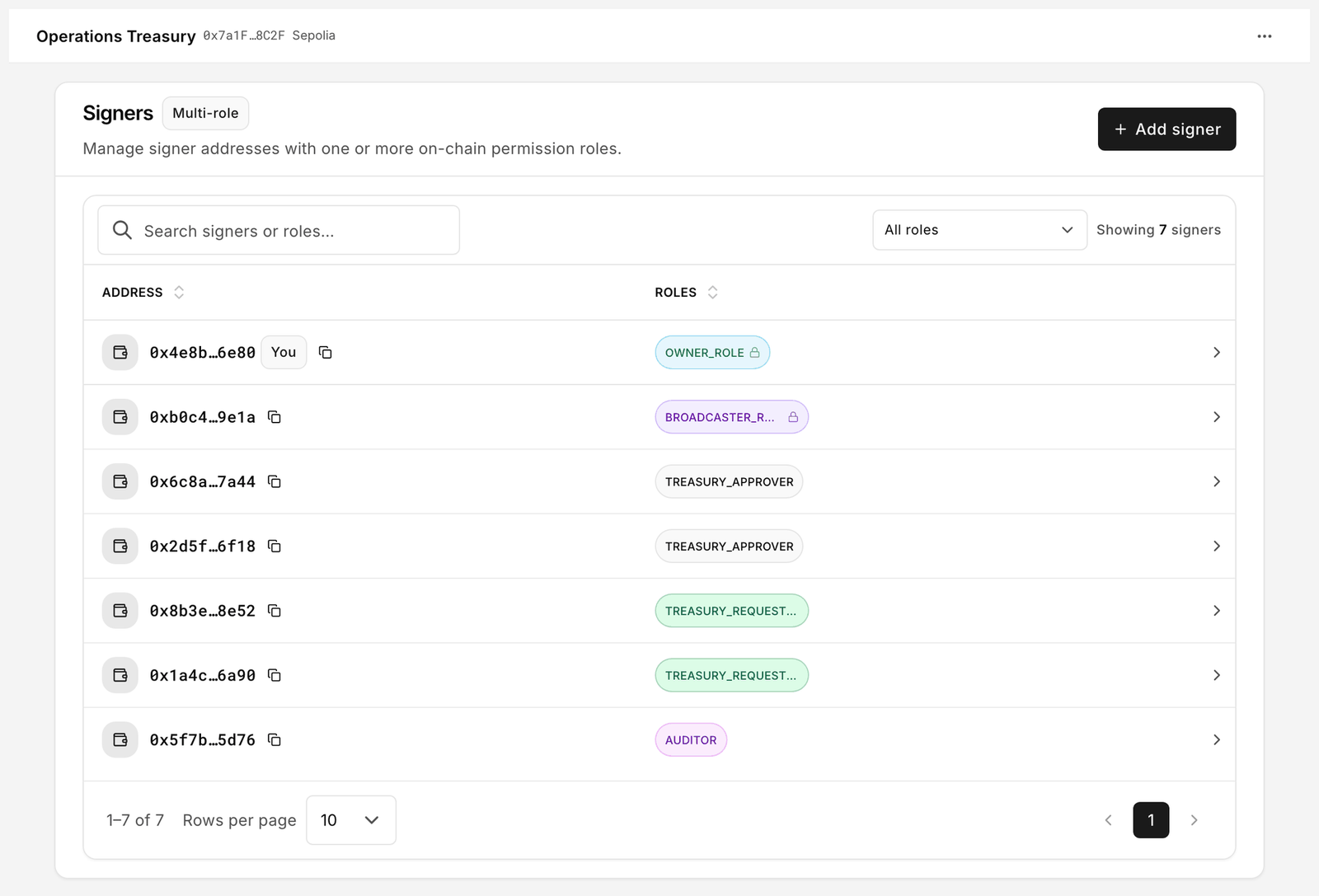The height and width of the screenshot is (896, 1319).
Task: Expand details for signer 0x4e8b…6e80
Action: pos(1217,353)
